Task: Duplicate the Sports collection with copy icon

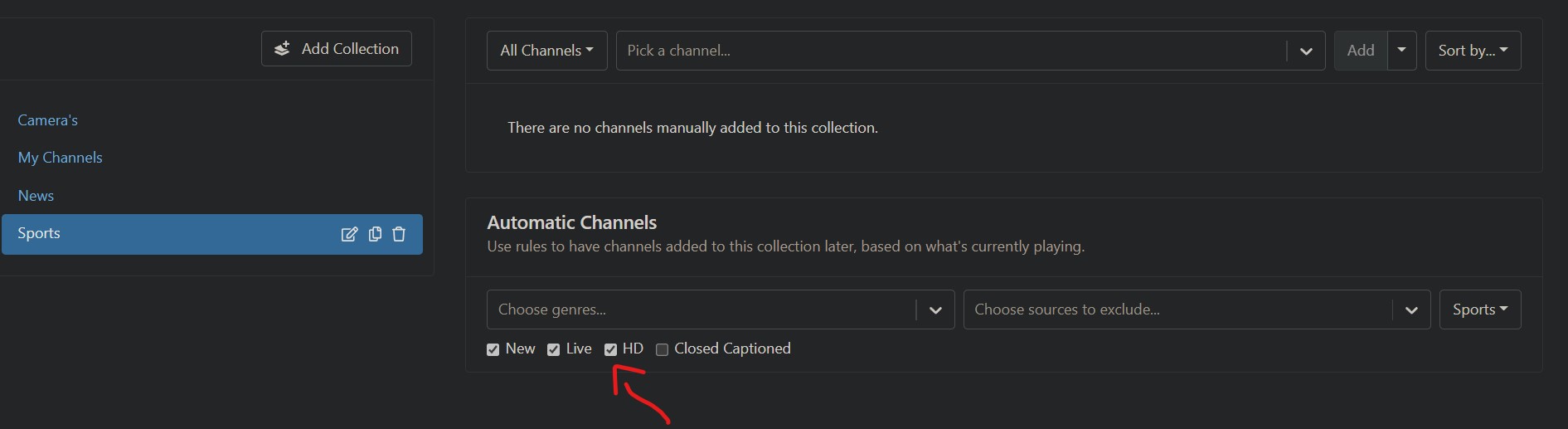Action: (x=375, y=234)
